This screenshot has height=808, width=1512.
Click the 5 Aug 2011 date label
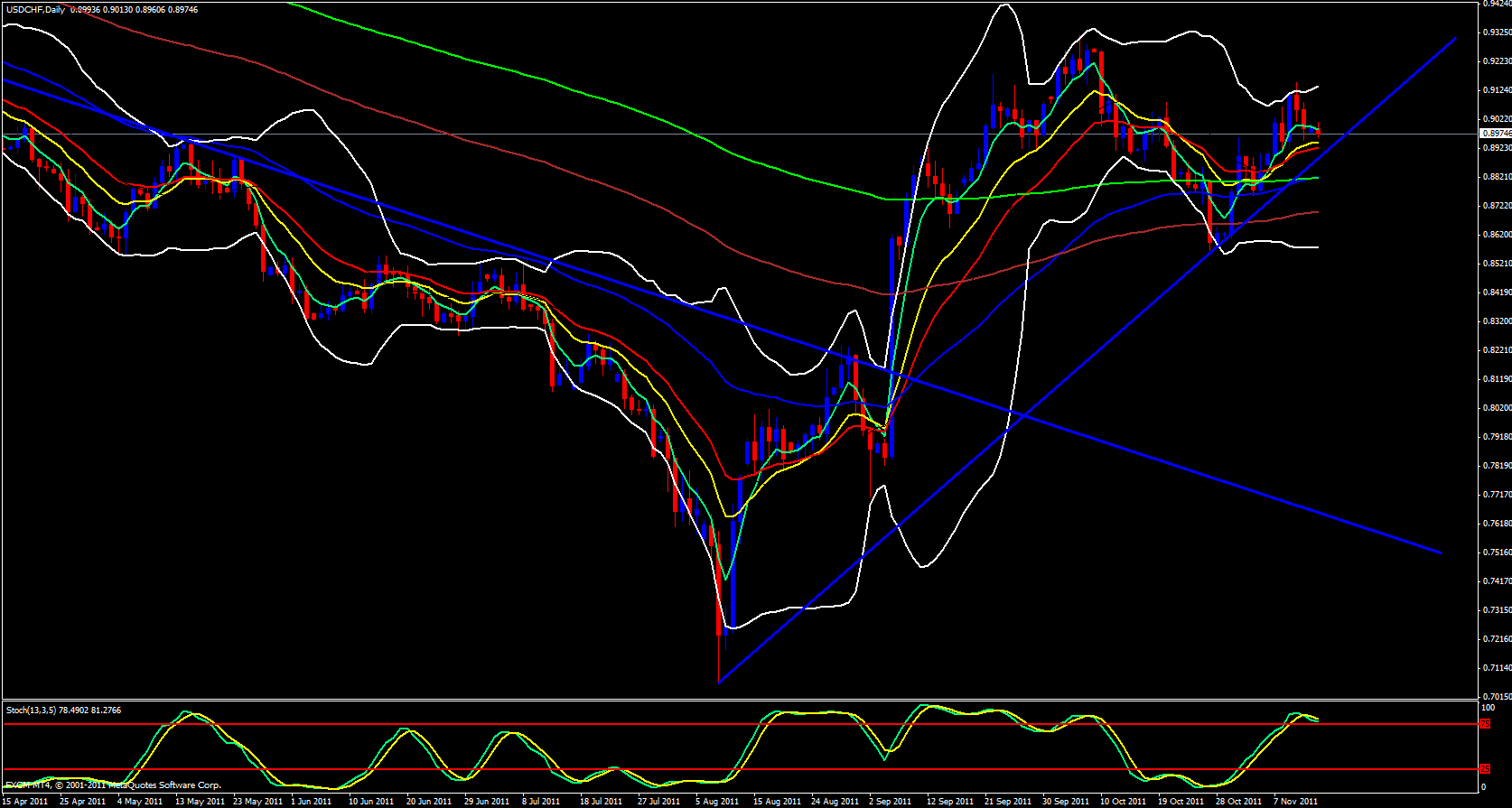tap(717, 801)
